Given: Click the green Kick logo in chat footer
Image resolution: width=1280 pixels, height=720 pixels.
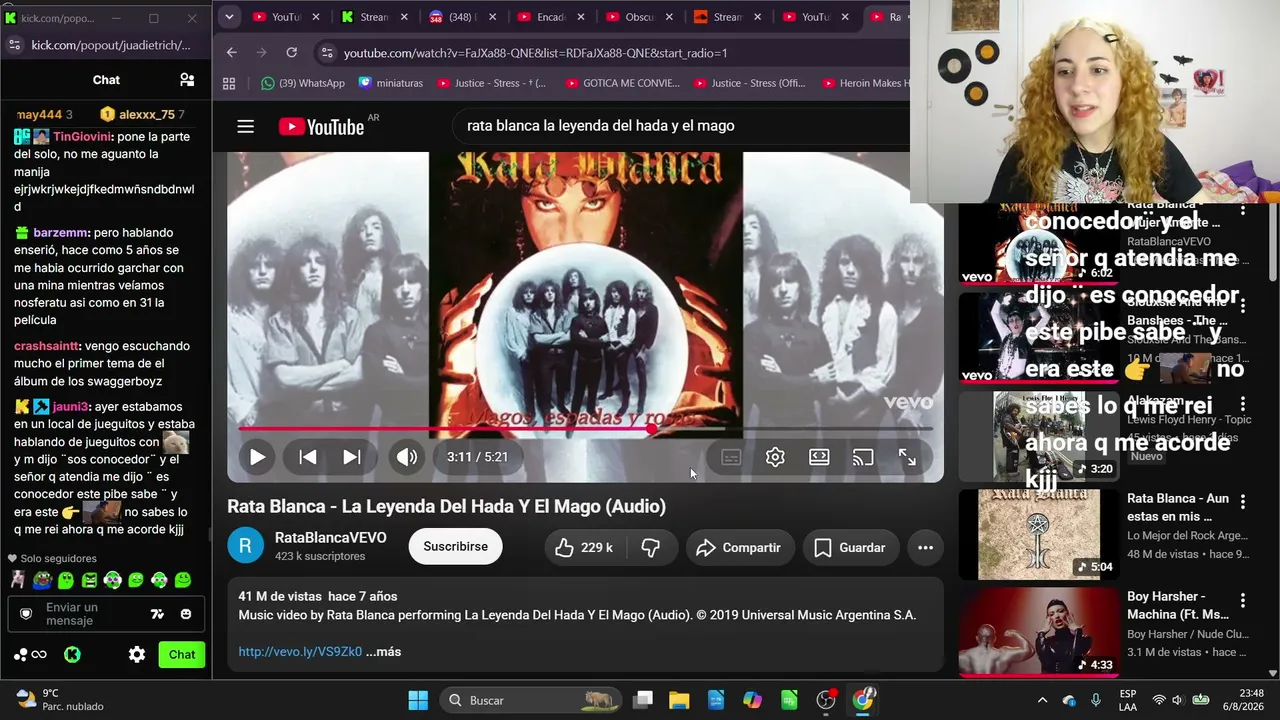Looking at the screenshot, I should point(72,655).
